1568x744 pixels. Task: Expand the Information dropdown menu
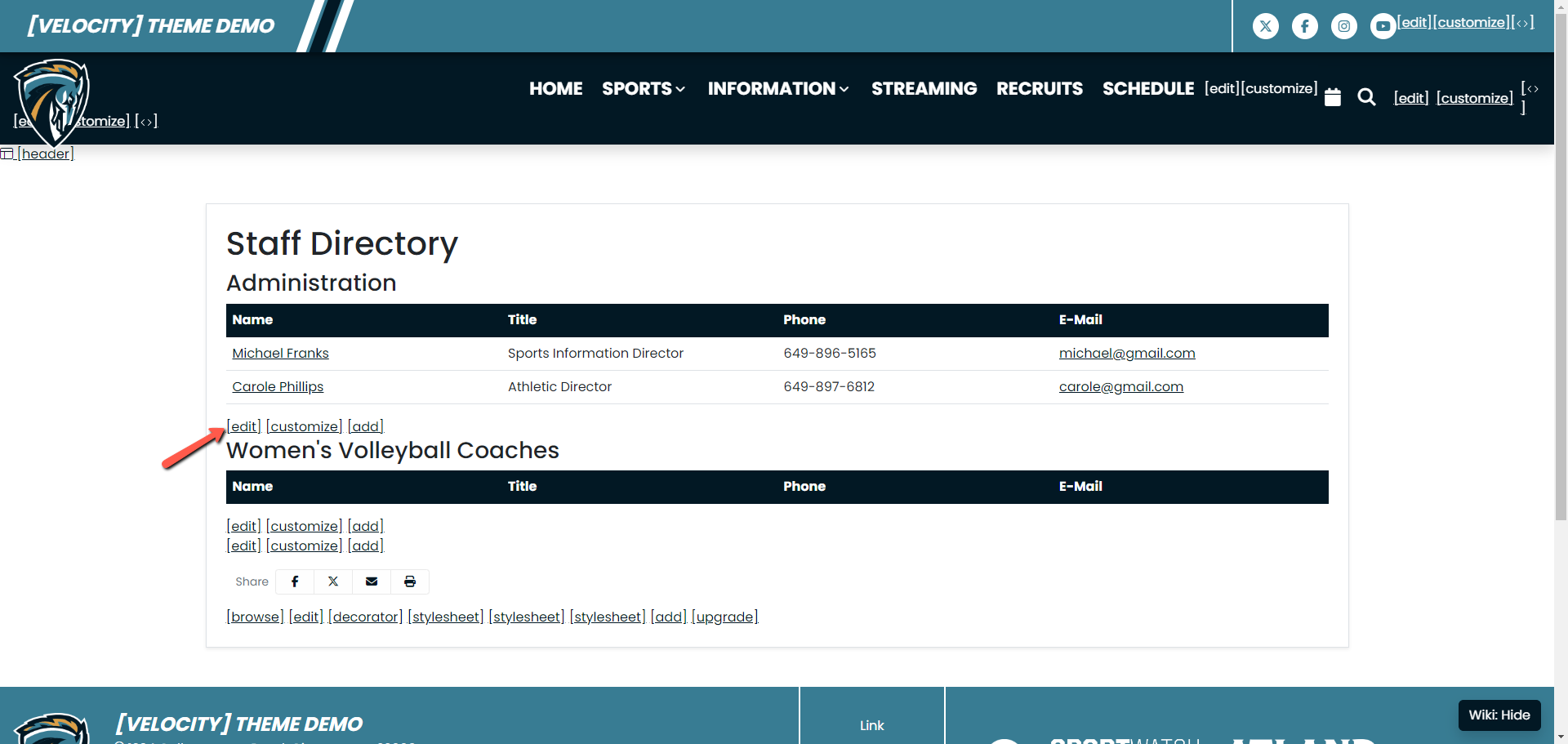click(x=777, y=88)
